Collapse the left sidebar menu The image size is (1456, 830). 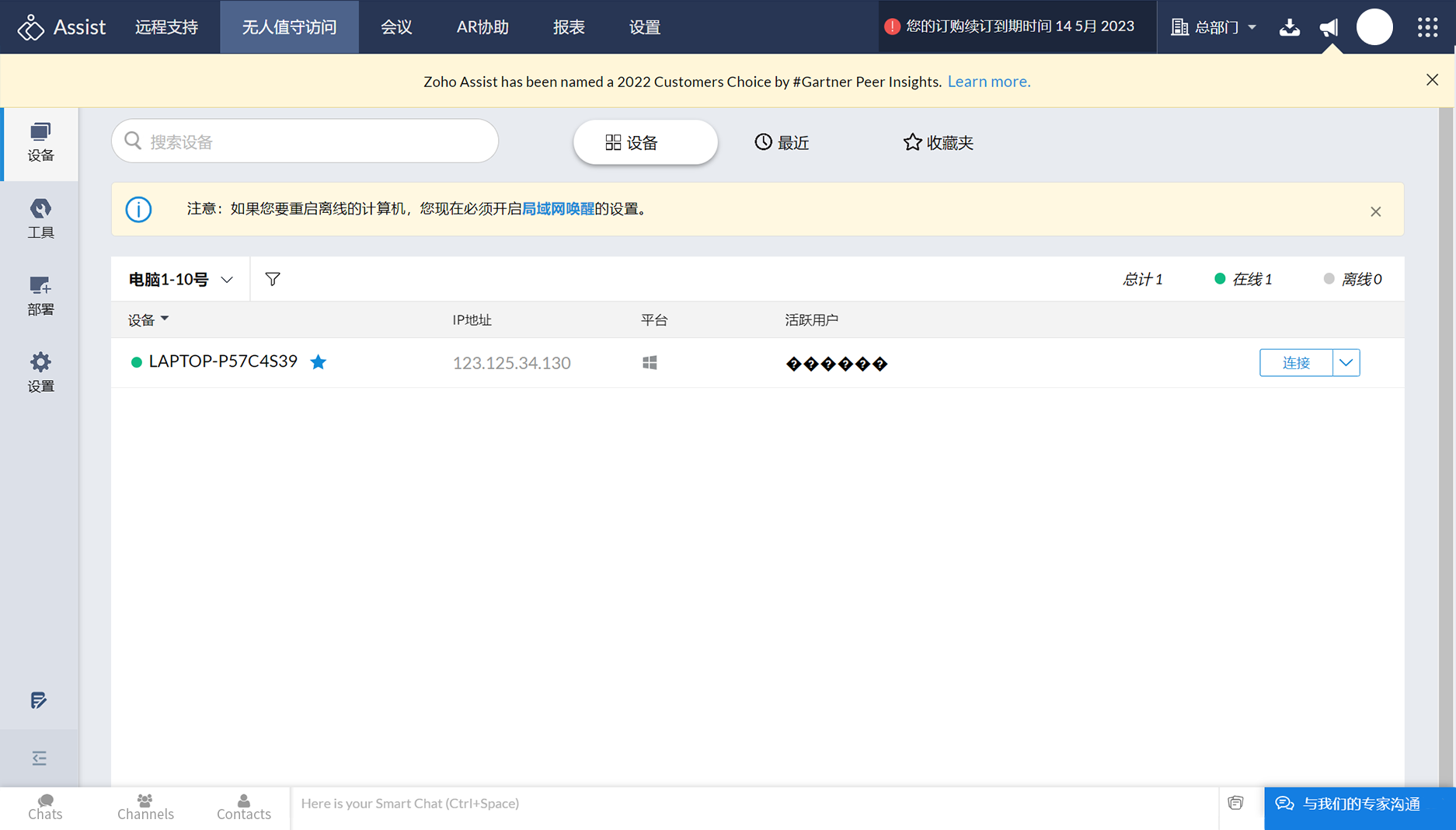[x=39, y=758]
